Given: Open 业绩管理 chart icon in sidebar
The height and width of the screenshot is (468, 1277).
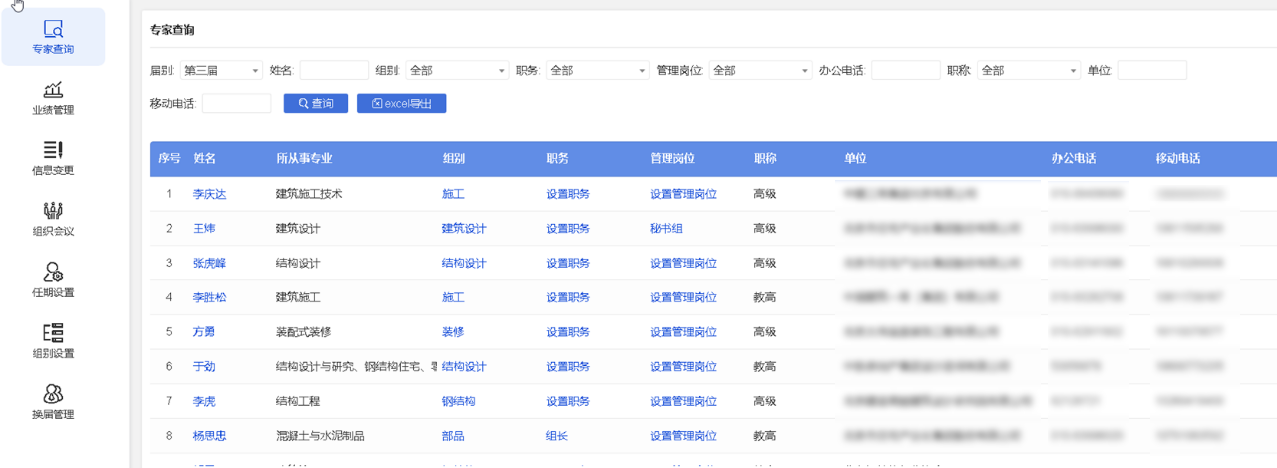Looking at the screenshot, I should (53, 90).
